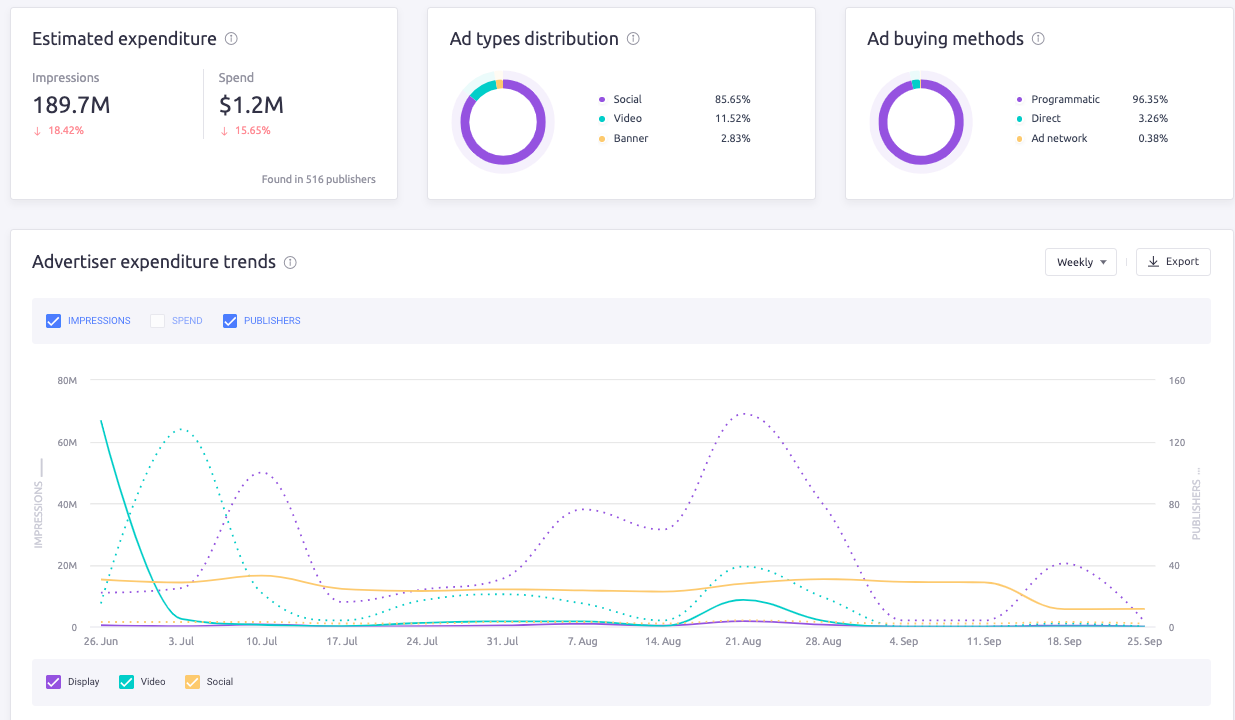Screen dimensions: 1235x720
Task: Open the Weekly interval dropdown
Action: (x=1080, y=261)
